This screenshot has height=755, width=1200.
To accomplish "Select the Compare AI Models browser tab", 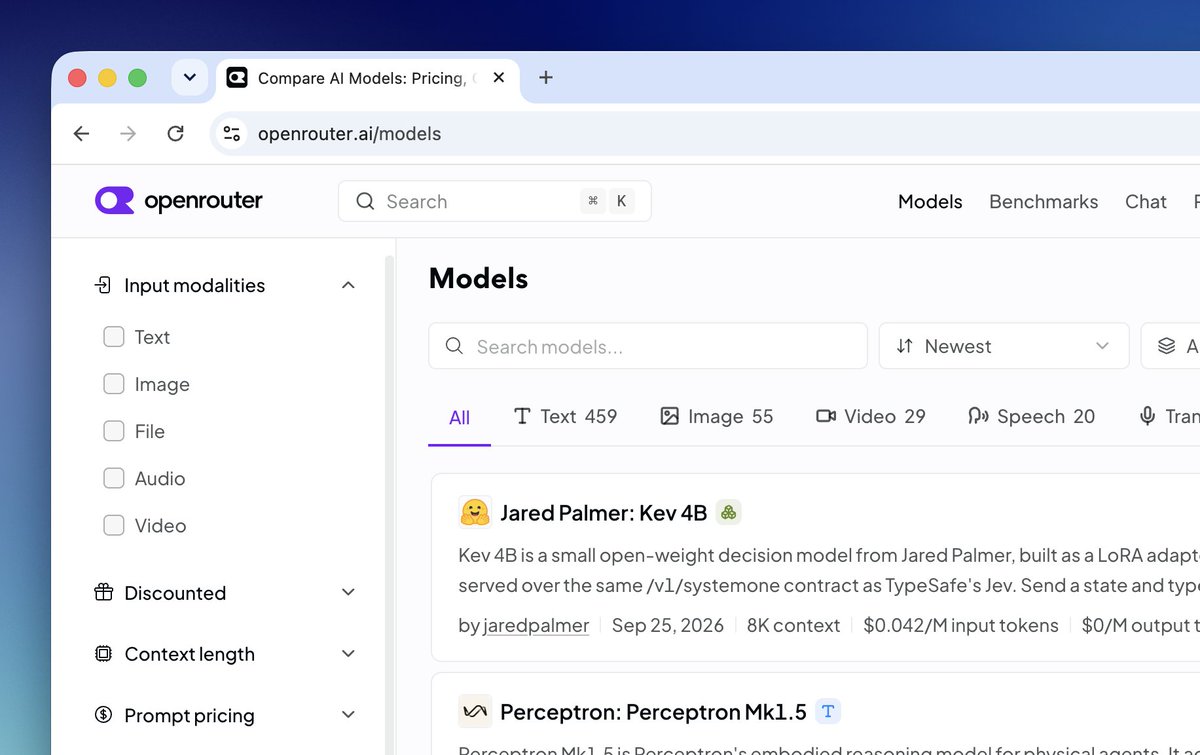I will pos(367,77).
